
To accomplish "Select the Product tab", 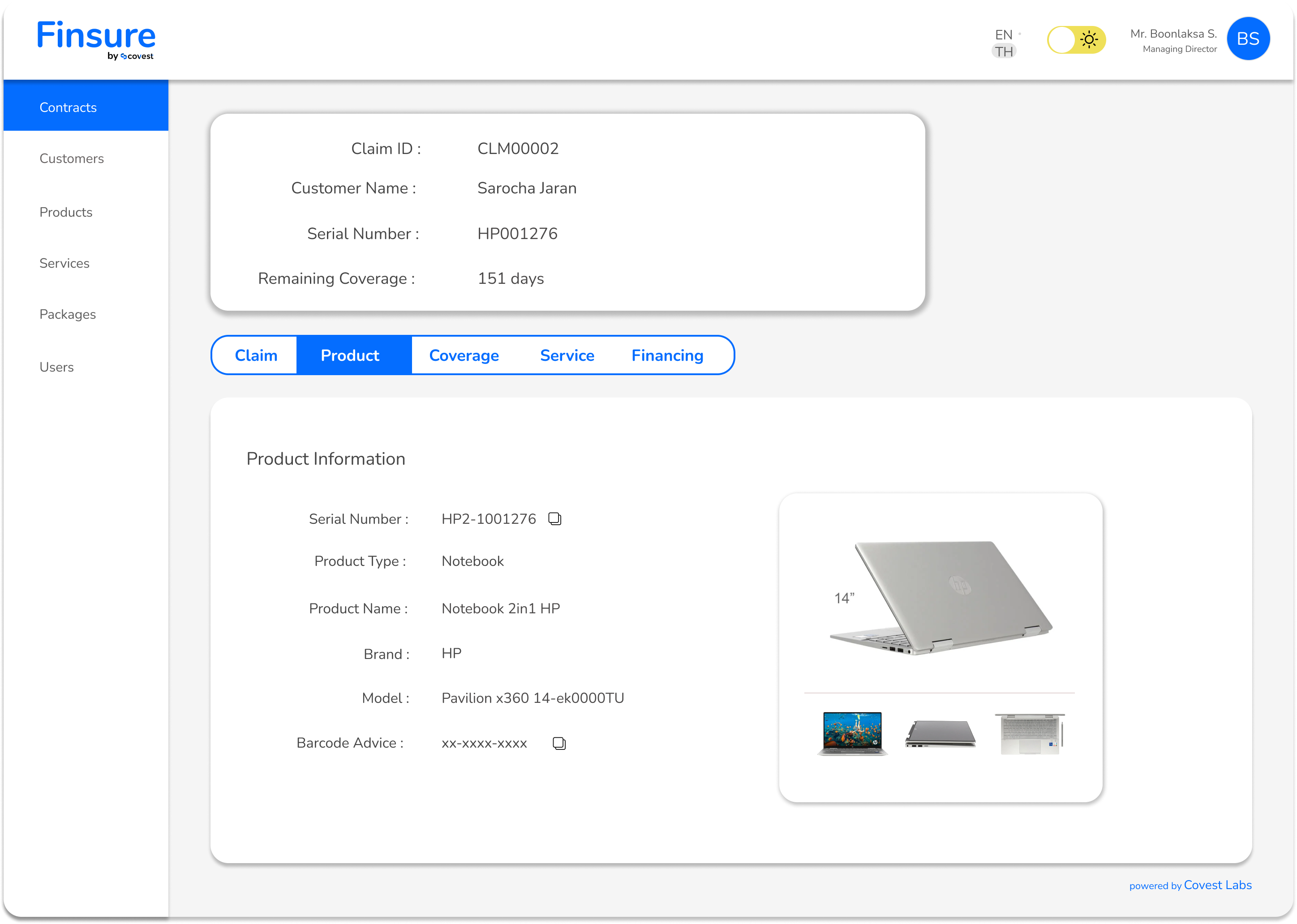I will click(353, 355).
